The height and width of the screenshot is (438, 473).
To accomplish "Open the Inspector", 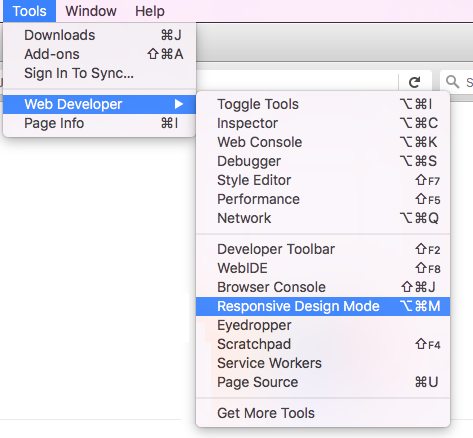I will pyautogui.click(x=323, y=123).
